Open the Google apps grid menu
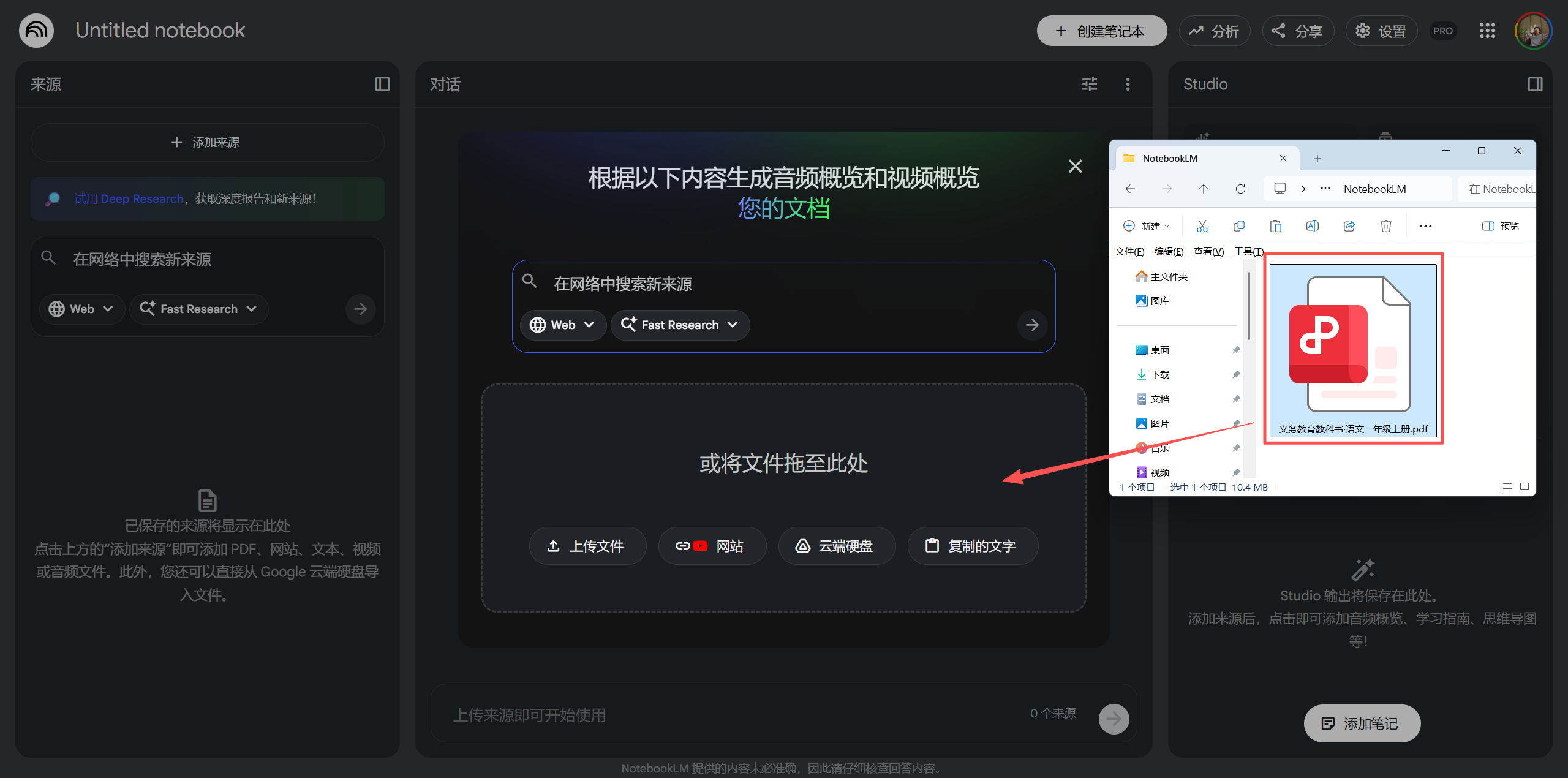The image size is (1568, 778). (x=1487, y=31)
